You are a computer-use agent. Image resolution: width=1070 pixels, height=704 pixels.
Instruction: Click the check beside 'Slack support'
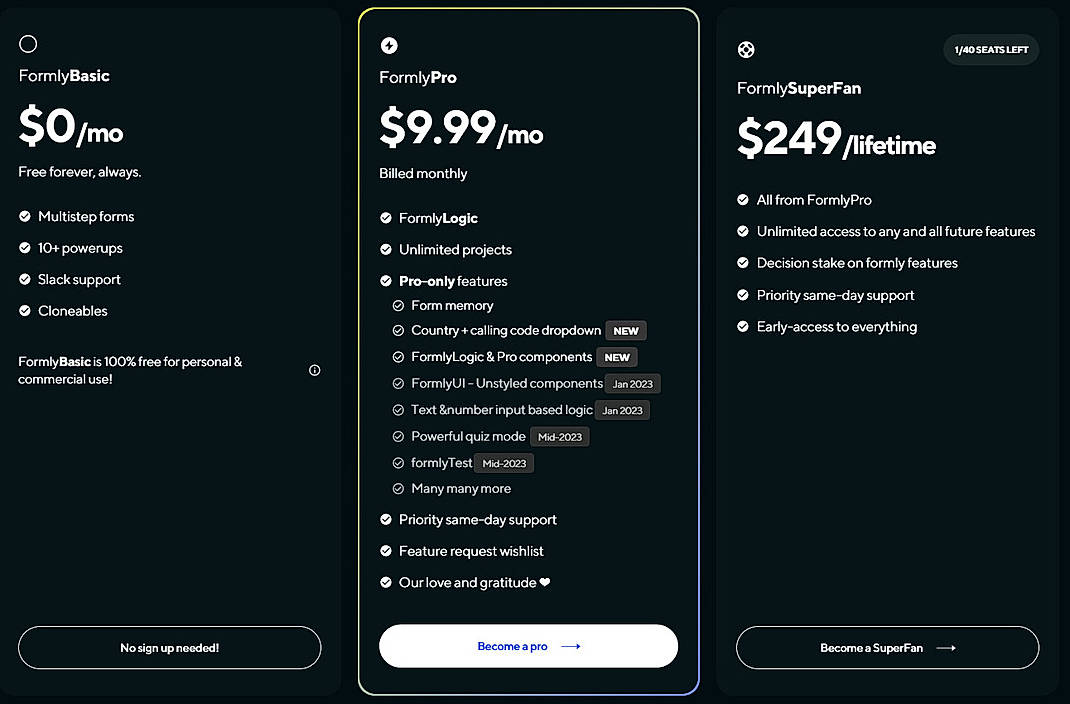24,279
